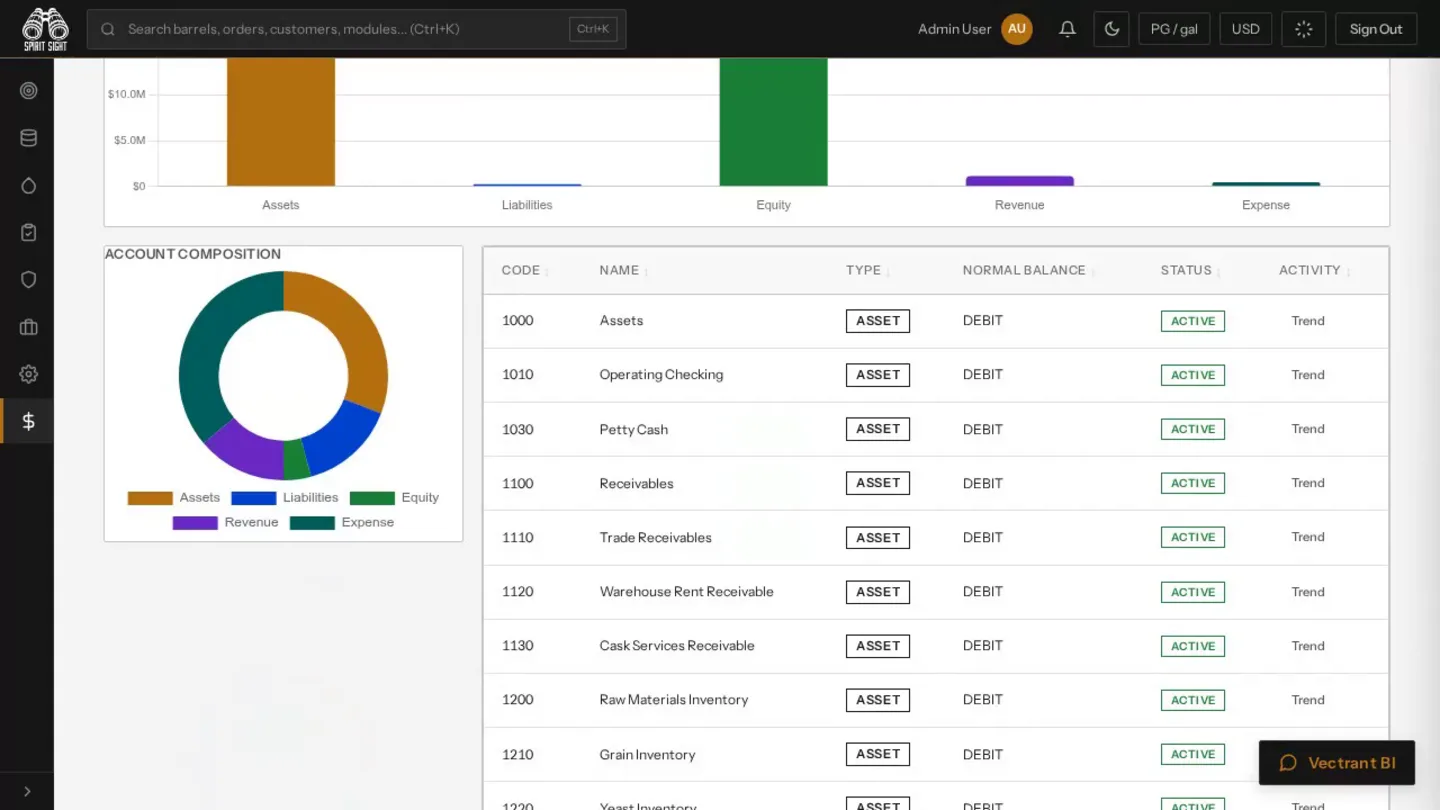The image size is (1440, 810).
Task: Sort table by NORMAL BALANCE column
Action: 1029,270
